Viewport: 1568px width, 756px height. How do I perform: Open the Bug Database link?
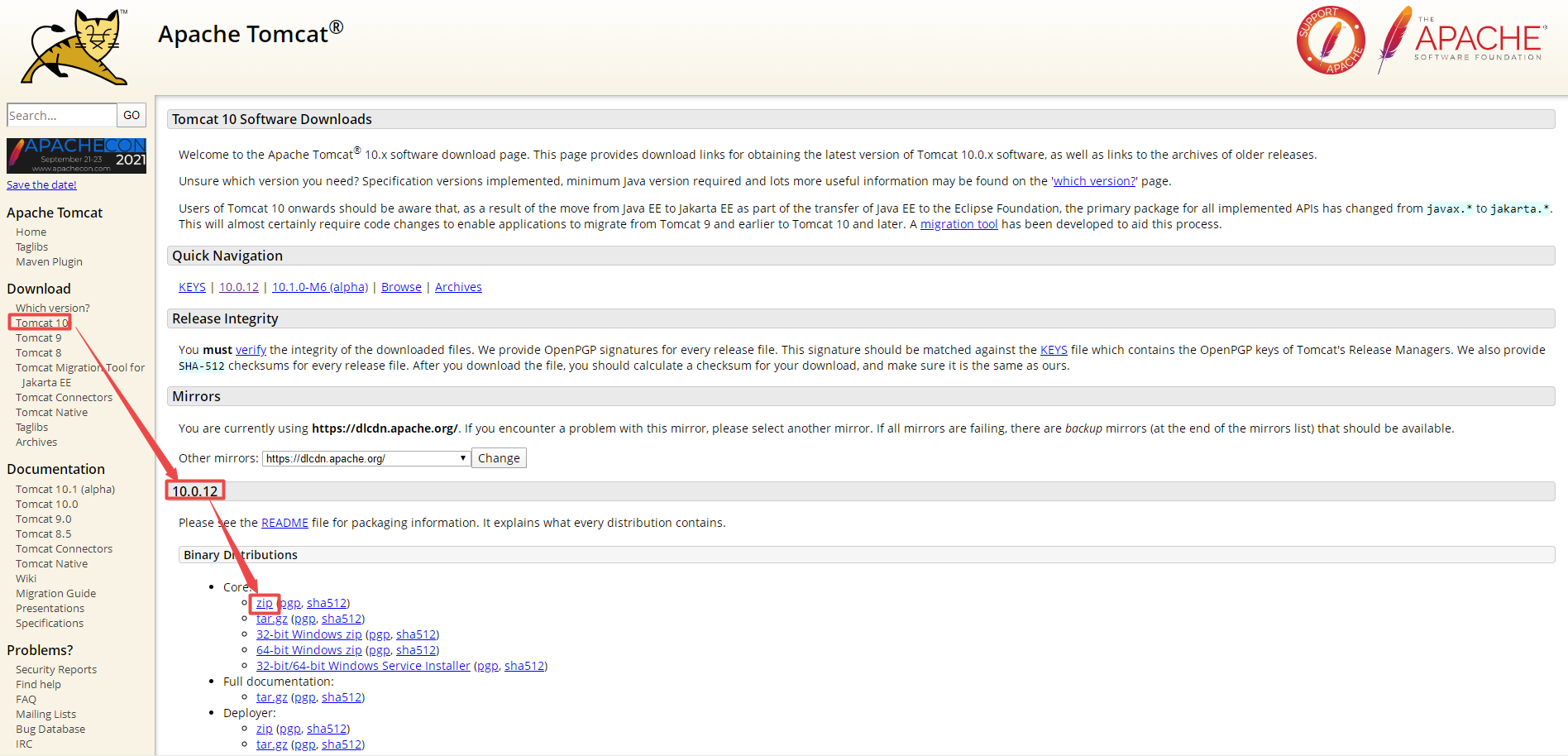[50, 730]
